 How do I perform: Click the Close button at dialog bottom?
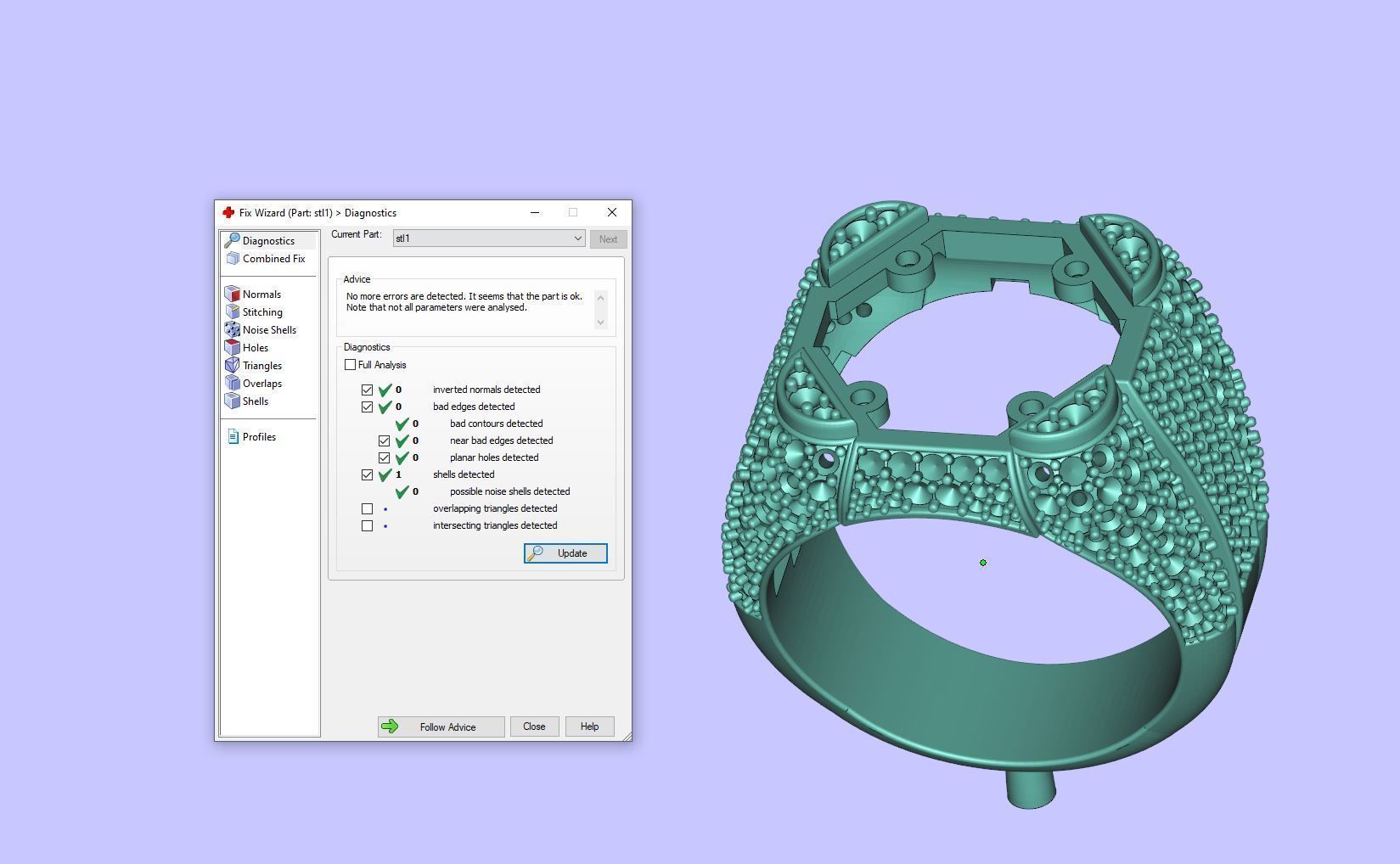[534, 727]
